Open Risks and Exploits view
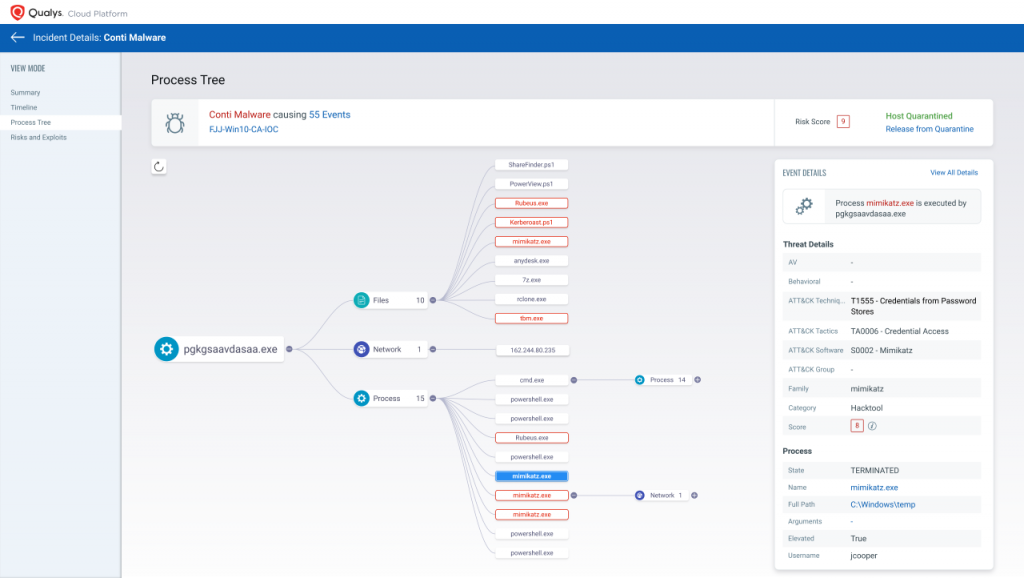 pyautogui.click(x=39, y=138)
